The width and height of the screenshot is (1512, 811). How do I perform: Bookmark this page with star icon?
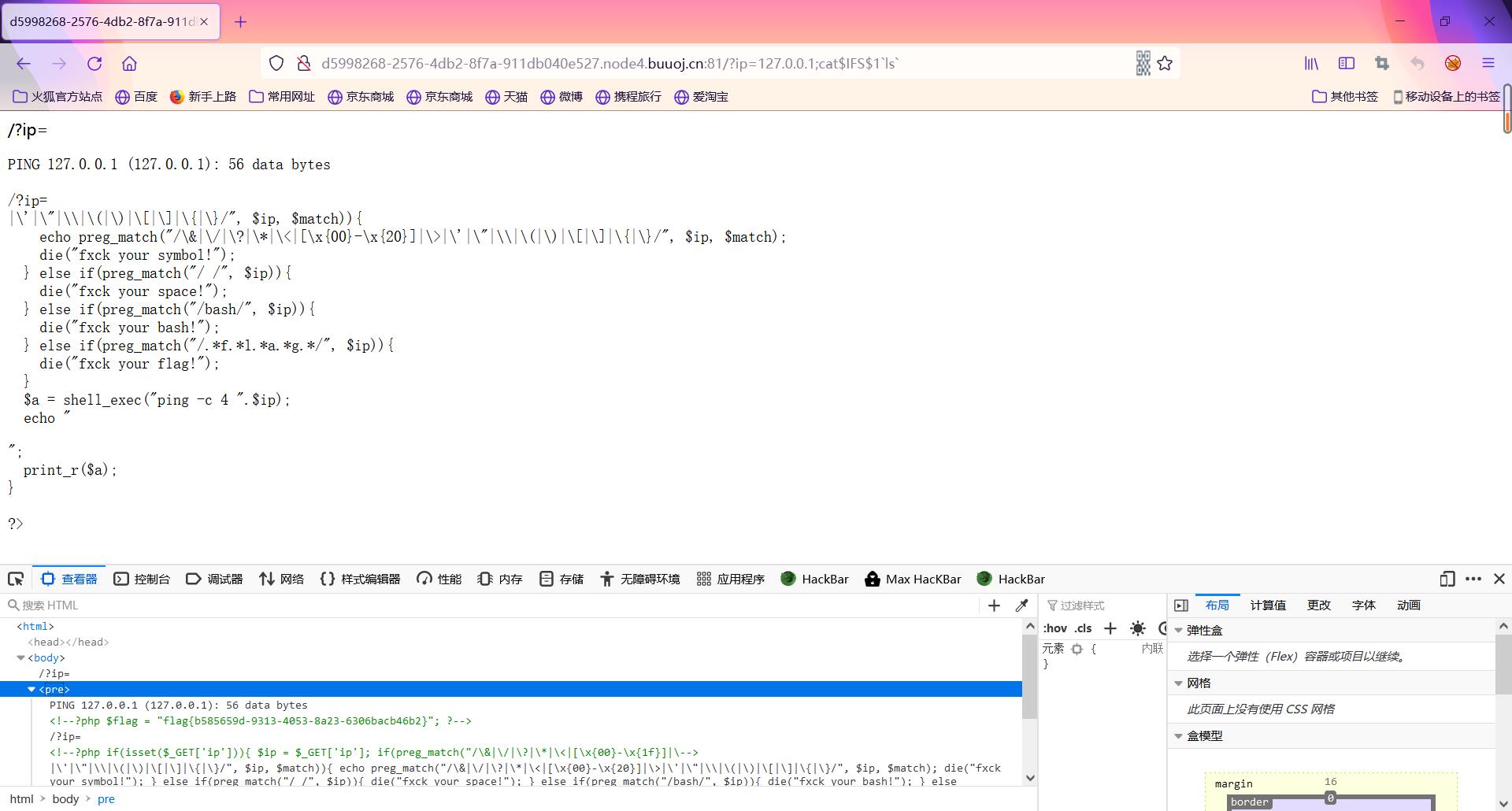click(1165, 64)
